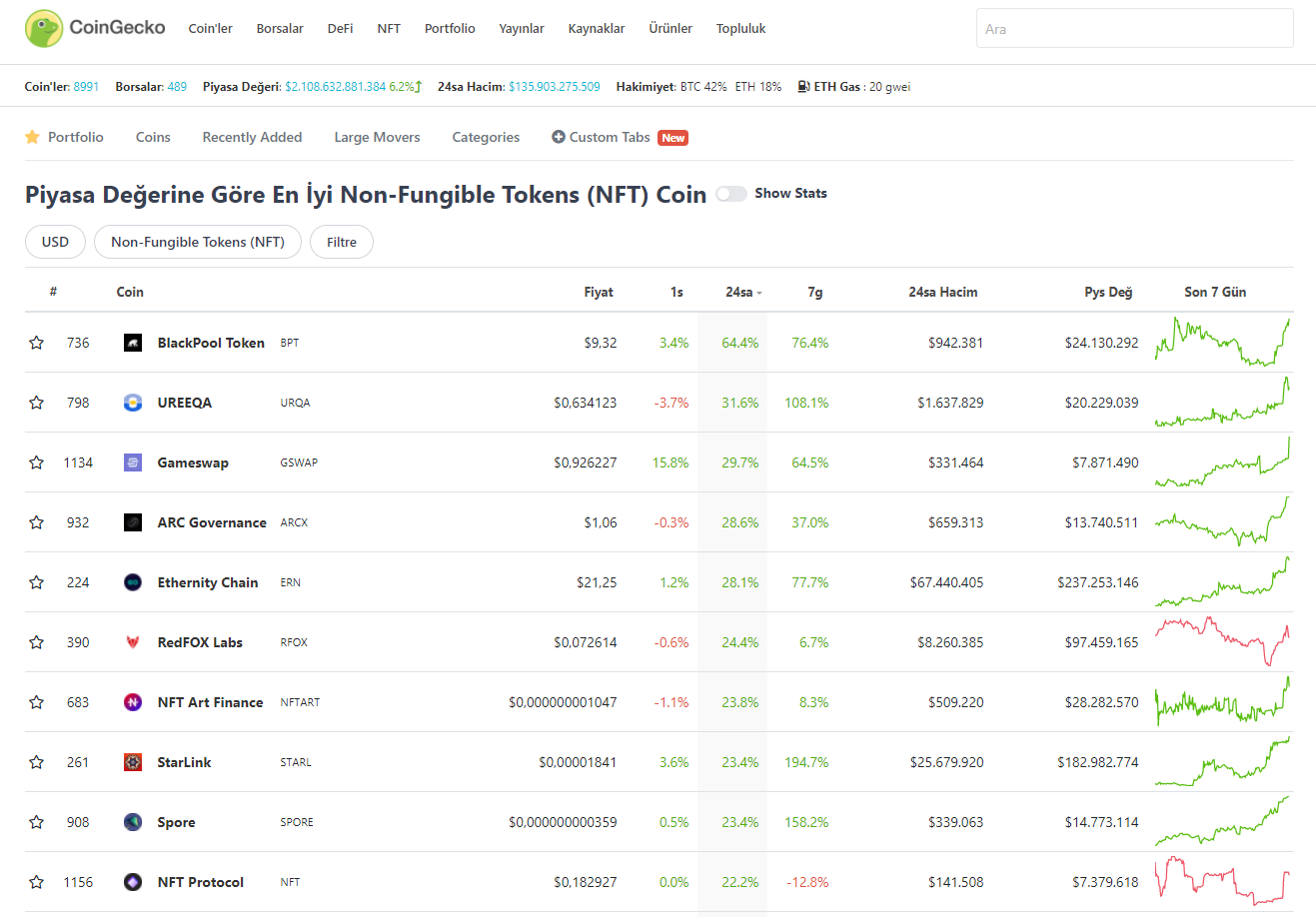Favorite Gameswap with its star
The width and height of the screenshot is (1316, 917).
pyautogui.click(x=37, y=462)
